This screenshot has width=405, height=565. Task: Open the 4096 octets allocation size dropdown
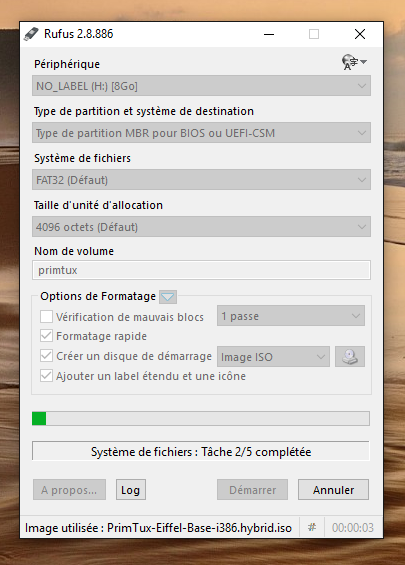pyautogui.click(x=201, y=227)
